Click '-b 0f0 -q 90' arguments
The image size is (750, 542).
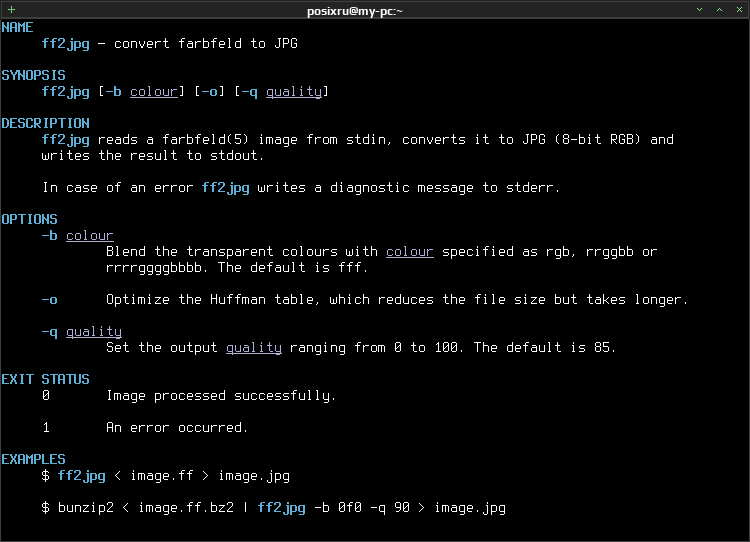(362, 508)
